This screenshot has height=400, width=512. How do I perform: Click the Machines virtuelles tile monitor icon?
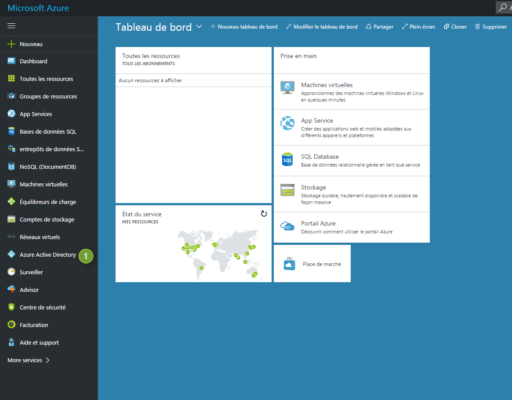[287, 88]
